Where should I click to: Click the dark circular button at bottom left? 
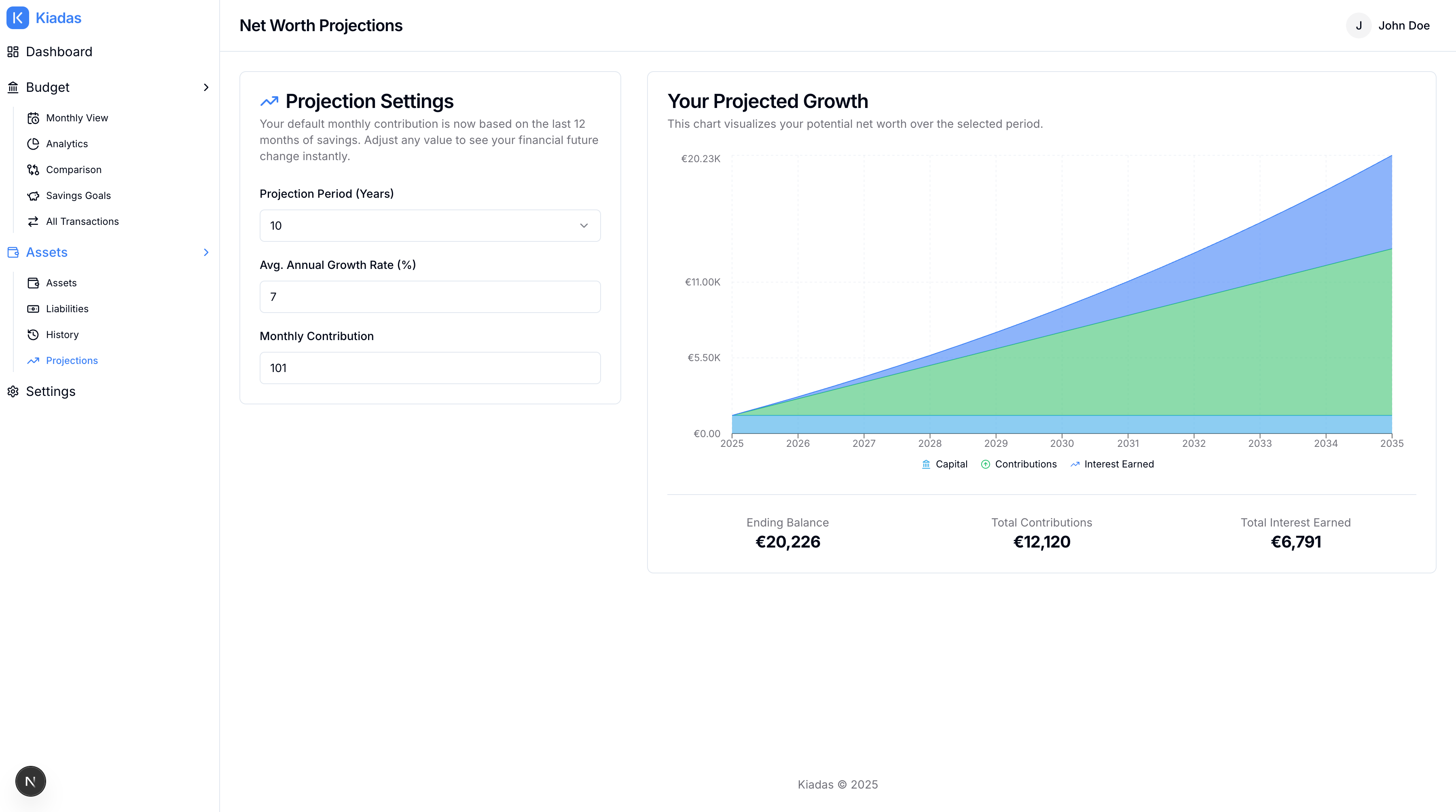click(30, 780)
